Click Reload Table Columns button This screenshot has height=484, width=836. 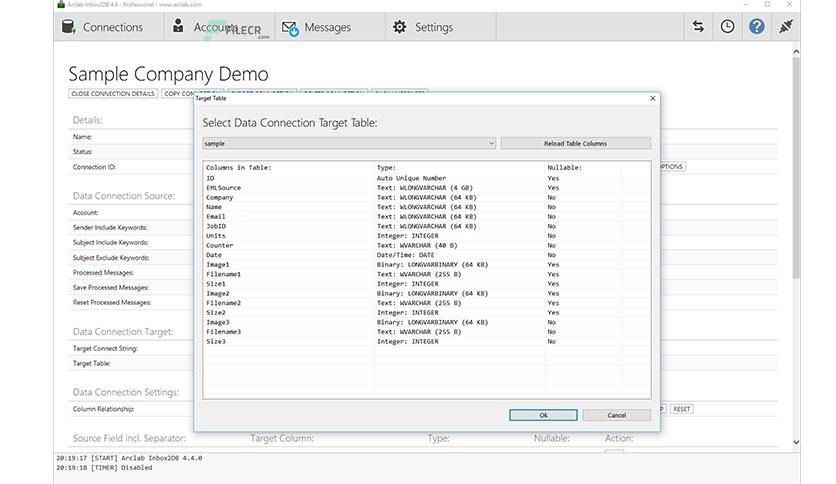[x=575, y=143]
